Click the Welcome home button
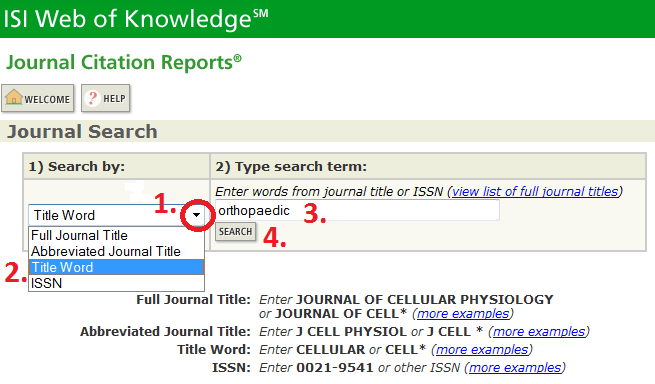The width and height of the screenshot is (655, 384). tap(38, 99)
